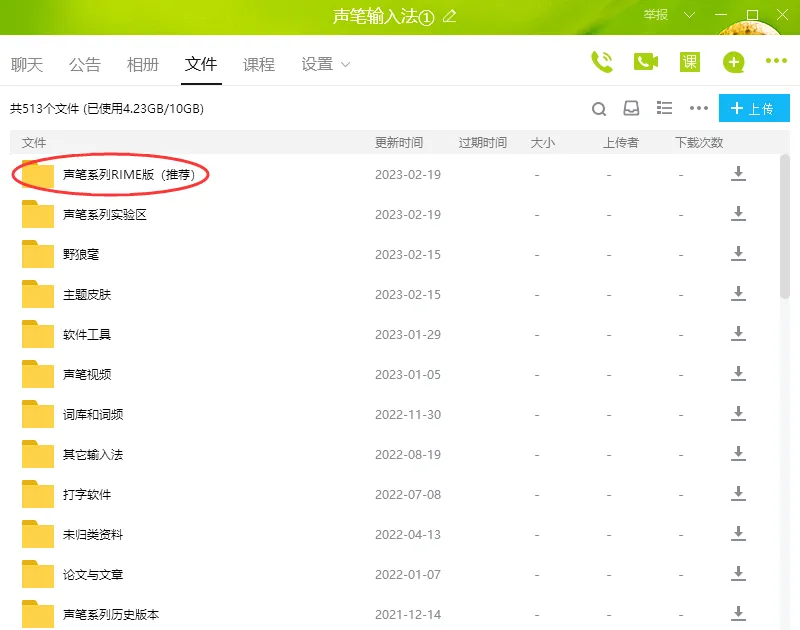Start a group voice call
This screenshot has width=800, height=630.
pyautogui.click(x=601, y=62)
